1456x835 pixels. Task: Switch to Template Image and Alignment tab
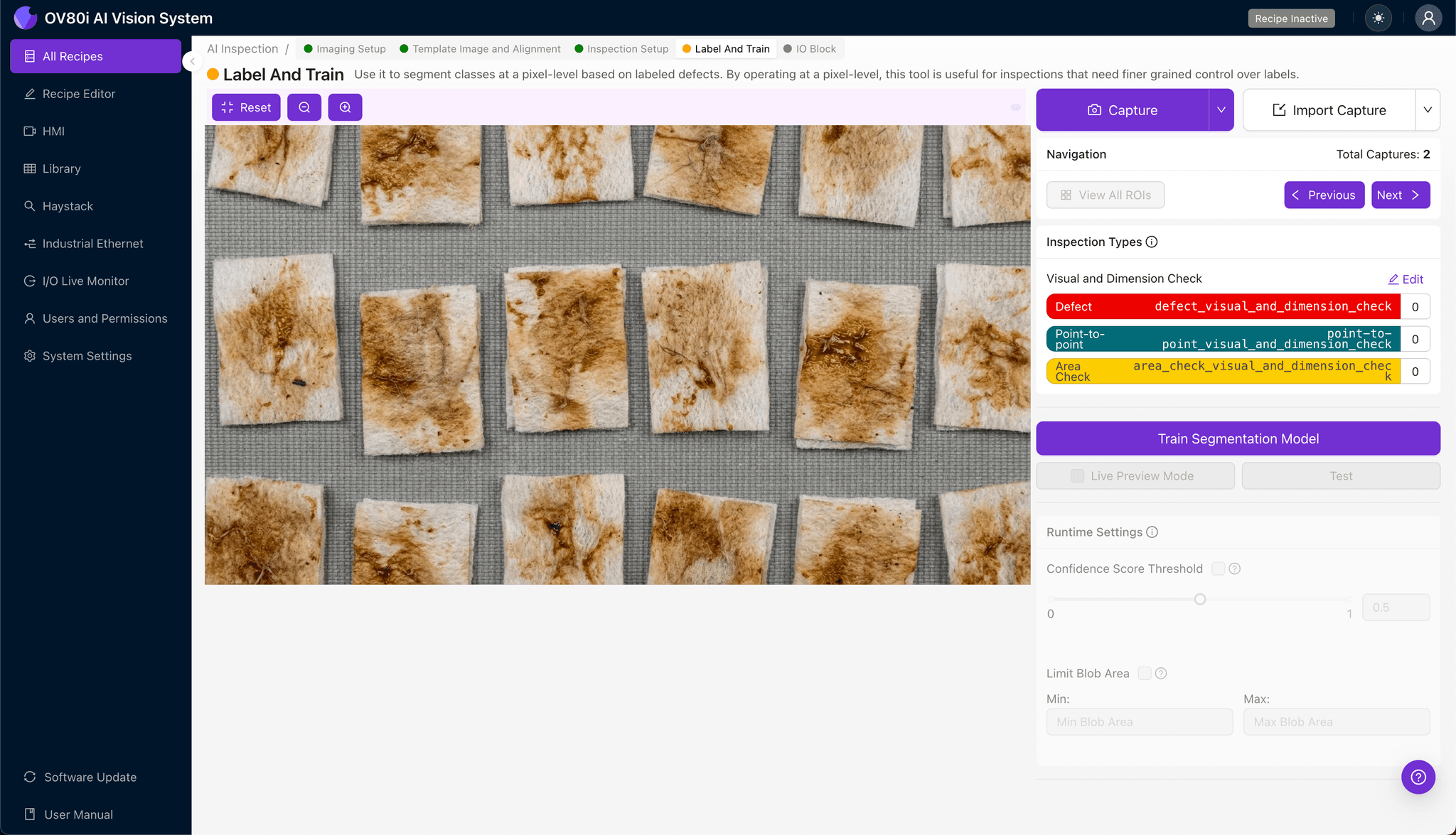point(480,49)
